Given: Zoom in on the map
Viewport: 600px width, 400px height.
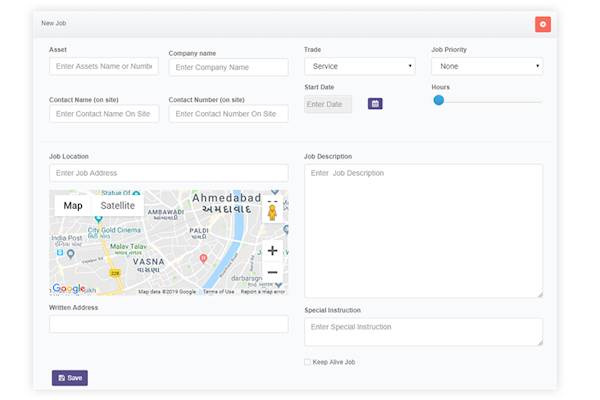Looking at the screenshot, I should tap(272, 251).
